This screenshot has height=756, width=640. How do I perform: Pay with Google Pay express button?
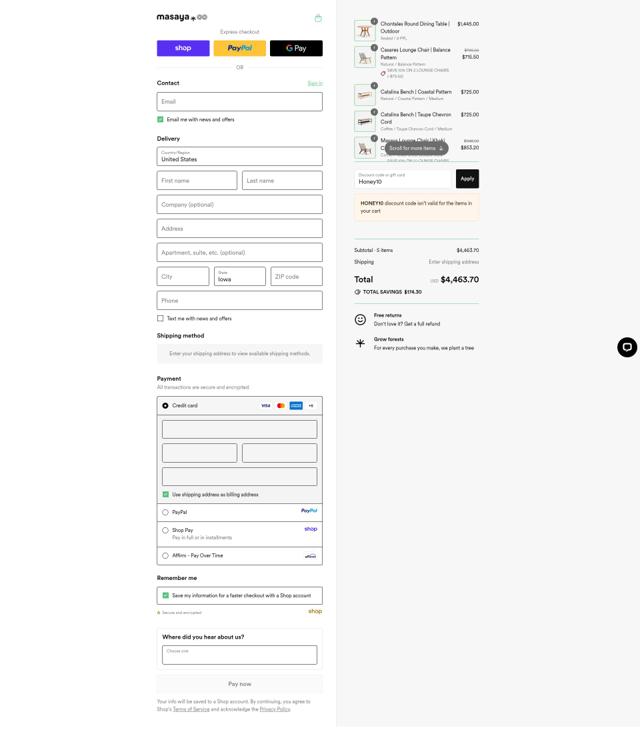tap(296, 48)
